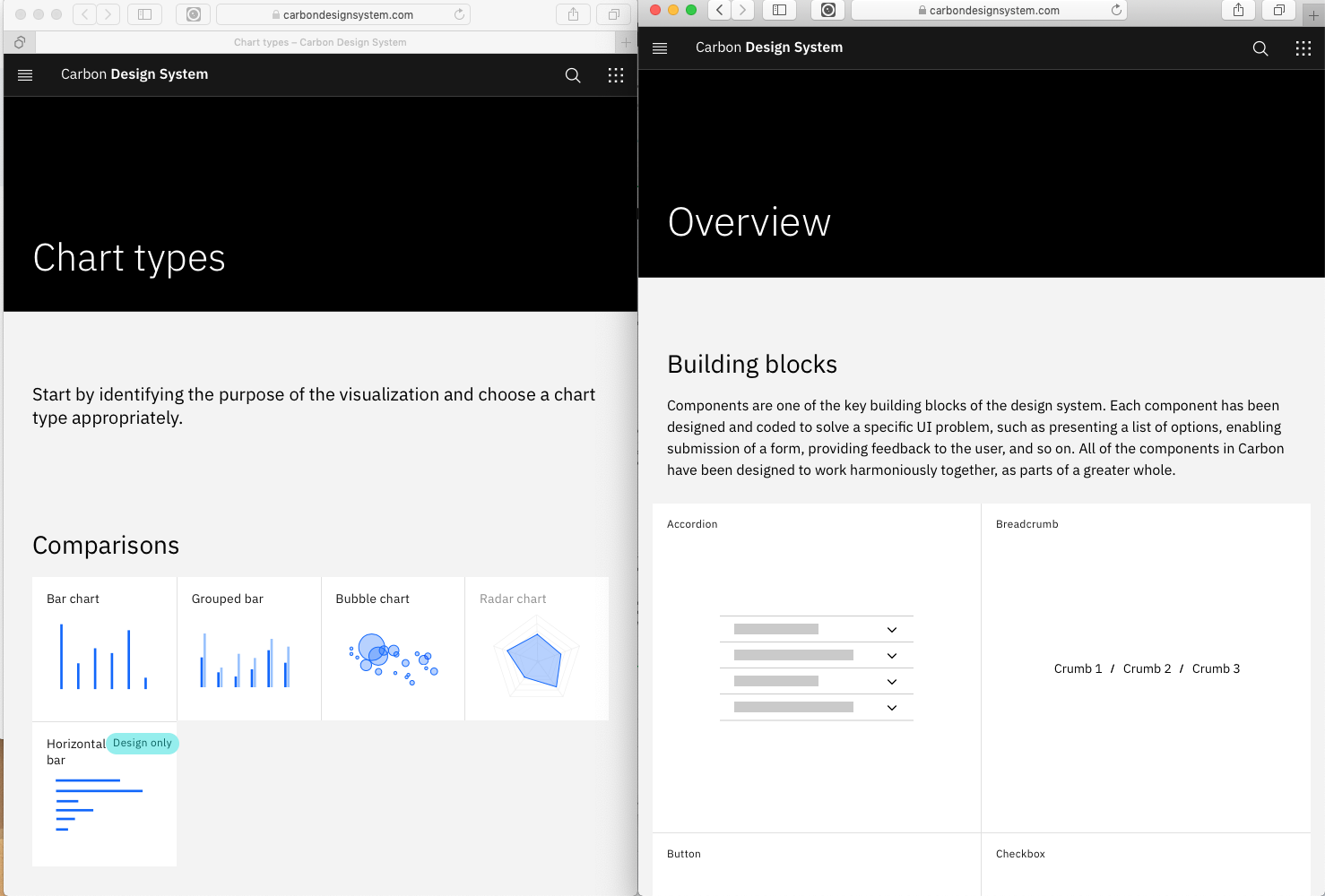The width and height of the screenshot is (1325, 896).
Task: Reload page in the left Safari window
Action: point(460,14)
